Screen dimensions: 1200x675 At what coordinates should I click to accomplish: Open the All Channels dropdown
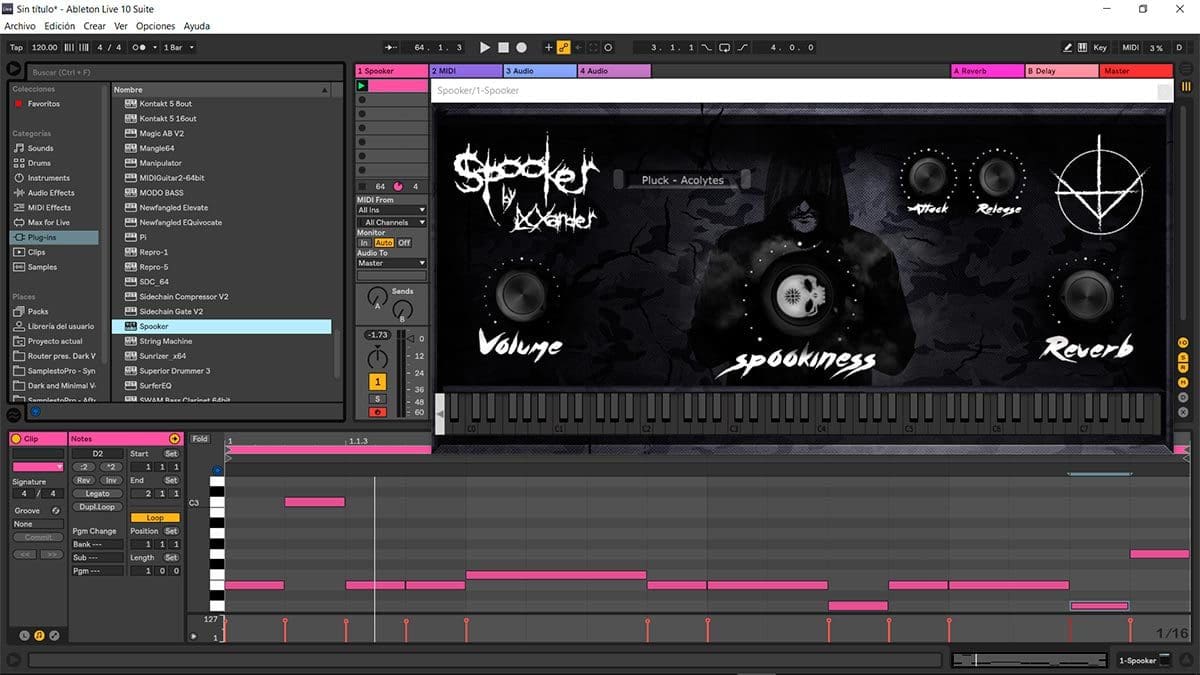point(392,222)
